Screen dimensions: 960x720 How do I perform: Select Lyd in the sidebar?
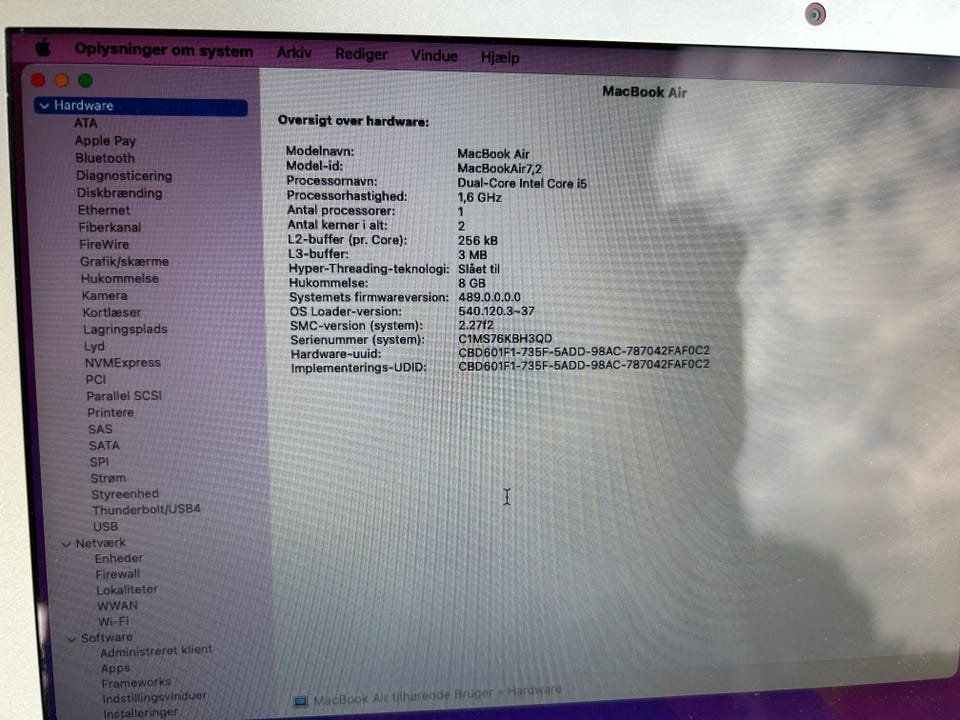94,347
